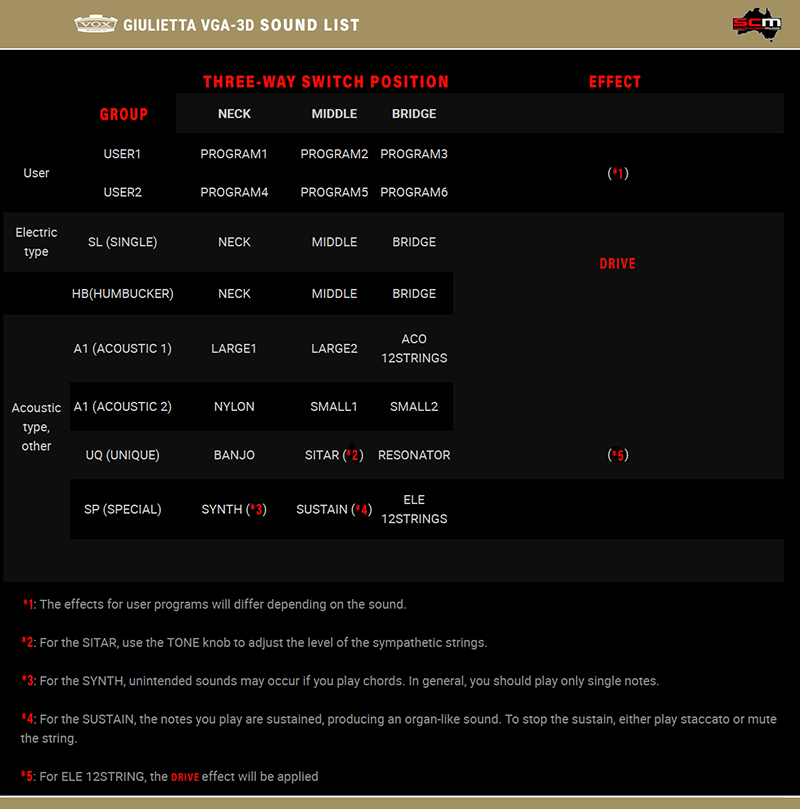This screenshot has height=809, width=800.
Task: Select the 'SITAR (*2)' cell
Action: tap(334, 455)
